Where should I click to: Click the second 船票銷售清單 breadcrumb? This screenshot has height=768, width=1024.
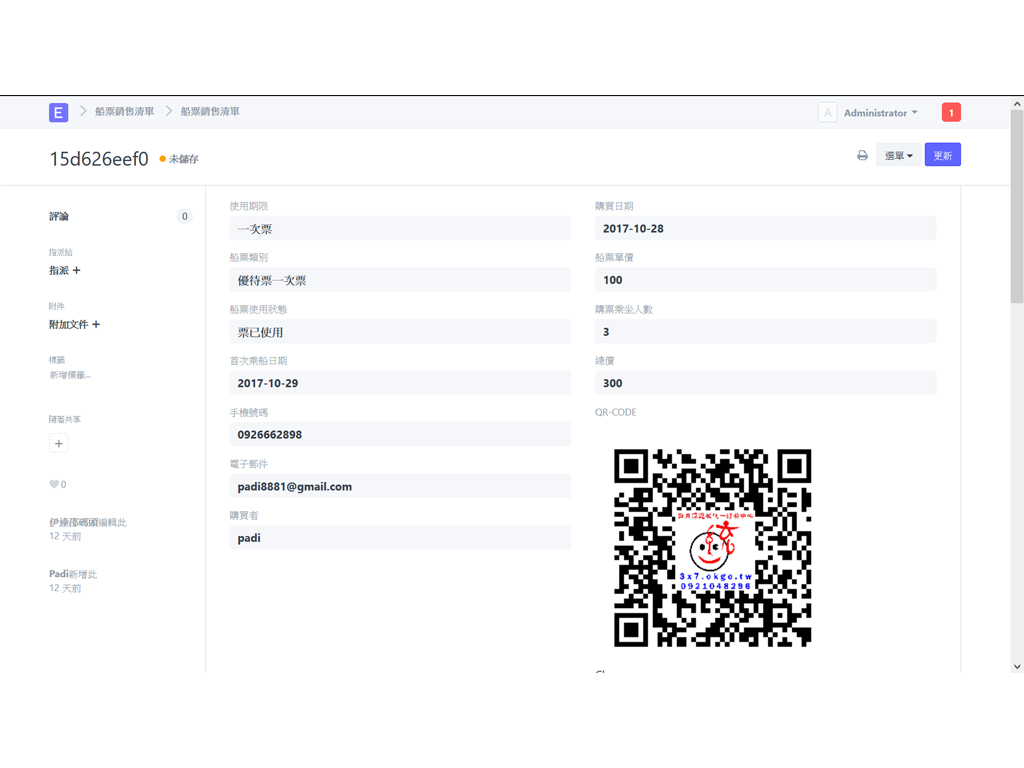click(210, 112)
